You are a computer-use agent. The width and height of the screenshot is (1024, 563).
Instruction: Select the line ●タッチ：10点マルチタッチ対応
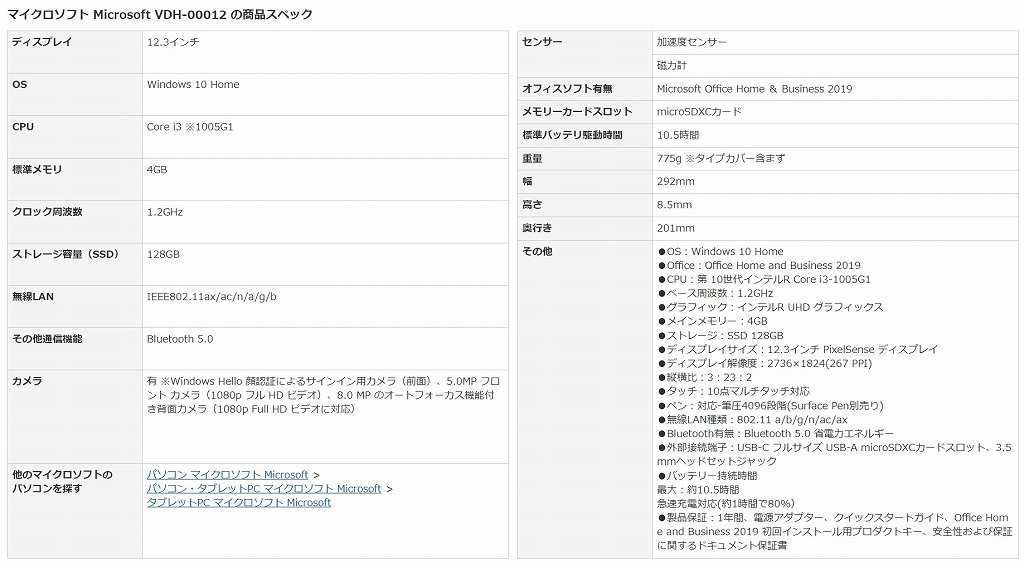(733, 391)
